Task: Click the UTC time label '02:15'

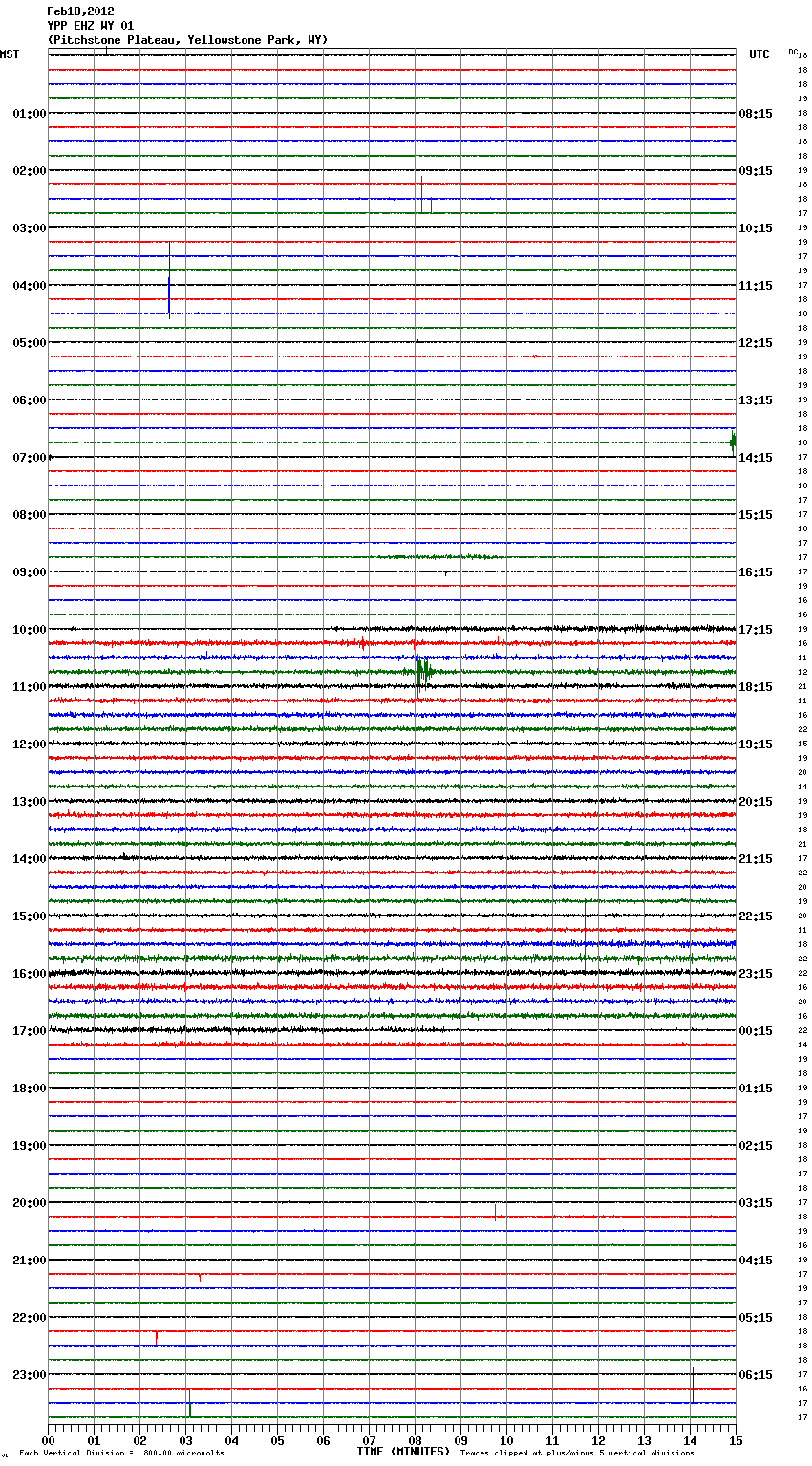Action: (756, 1146)
